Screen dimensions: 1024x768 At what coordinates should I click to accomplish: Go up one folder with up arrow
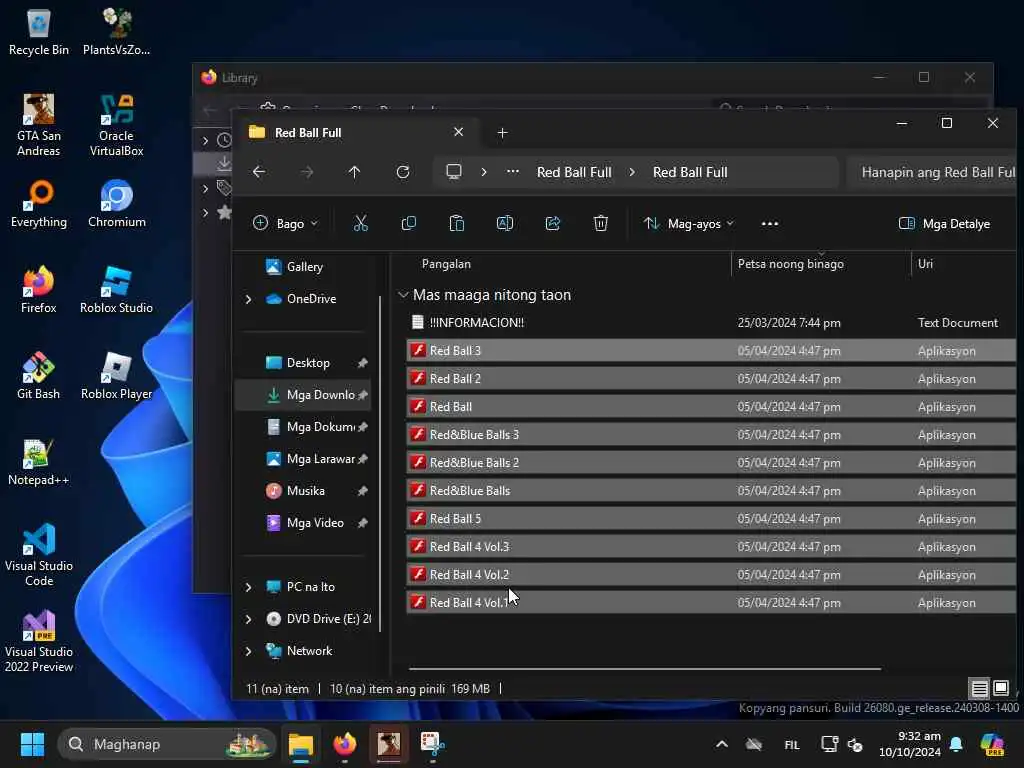[x=354, y=172]
